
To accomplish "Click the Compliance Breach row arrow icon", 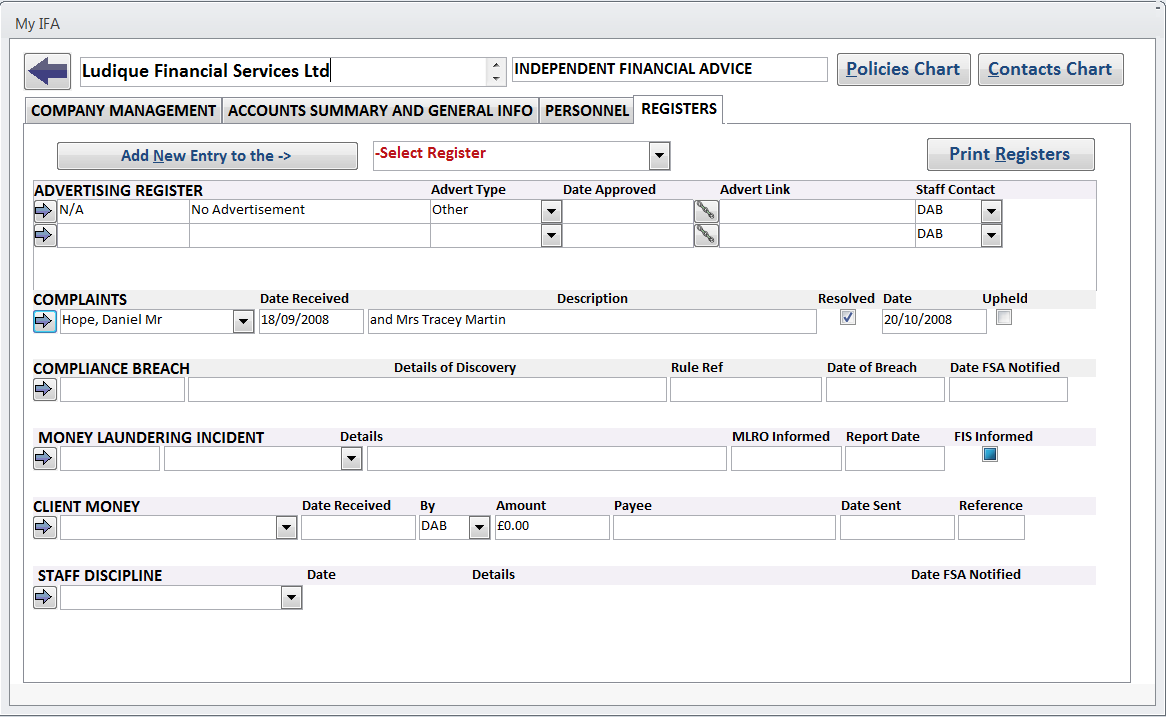I will tap(44, 390).
